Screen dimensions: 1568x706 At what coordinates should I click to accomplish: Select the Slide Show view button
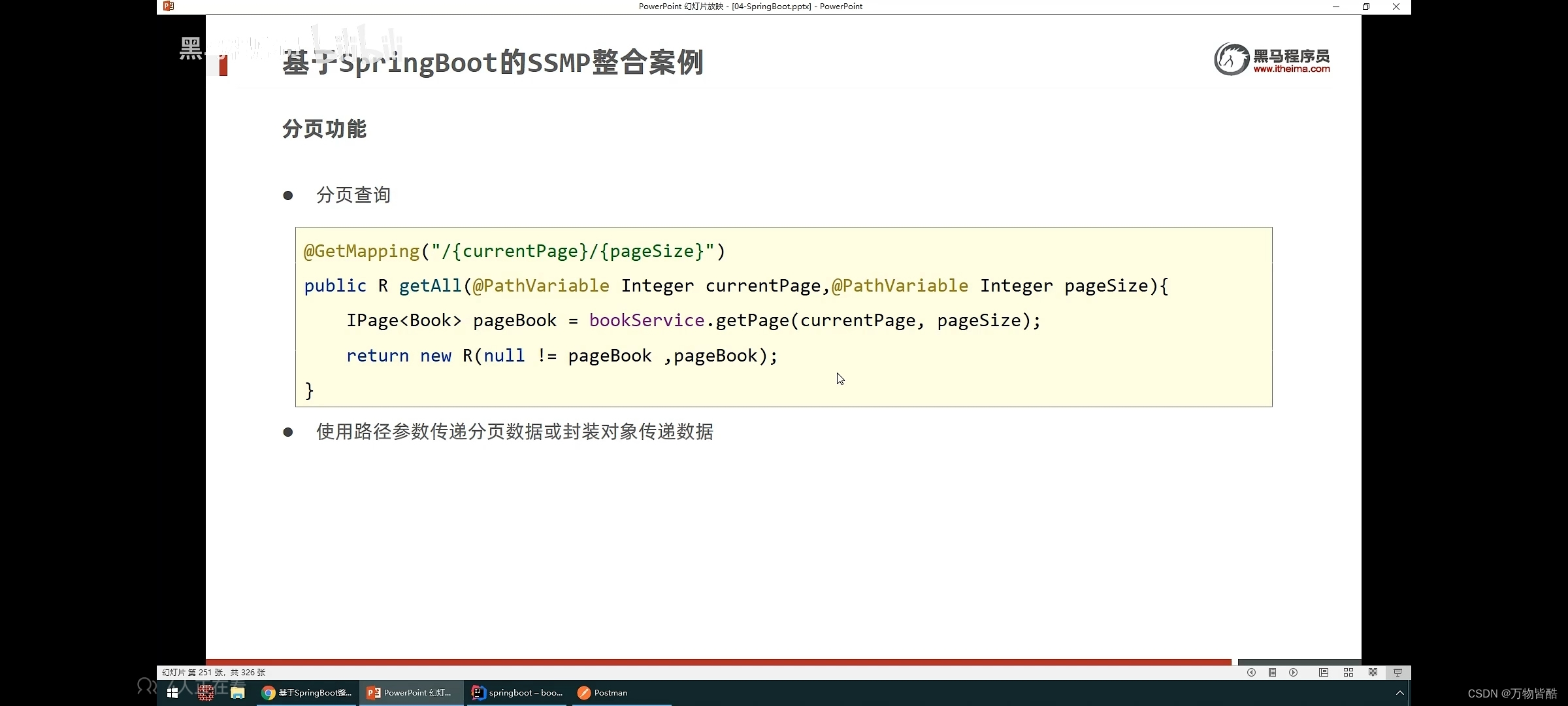coord(1397,672)
